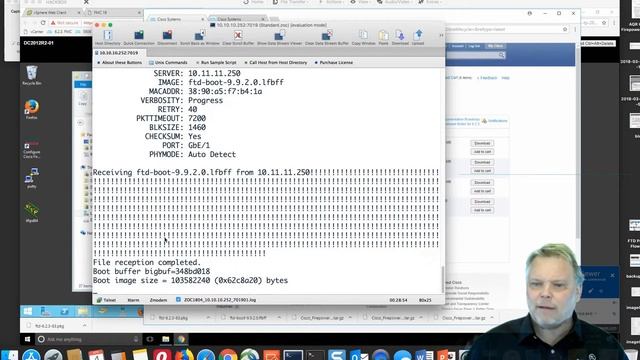This screenshot has width=640, height=360.
Task: Expand last Cisco_Firepower tar.gz download chevron
Action: [x=492, y=318]
